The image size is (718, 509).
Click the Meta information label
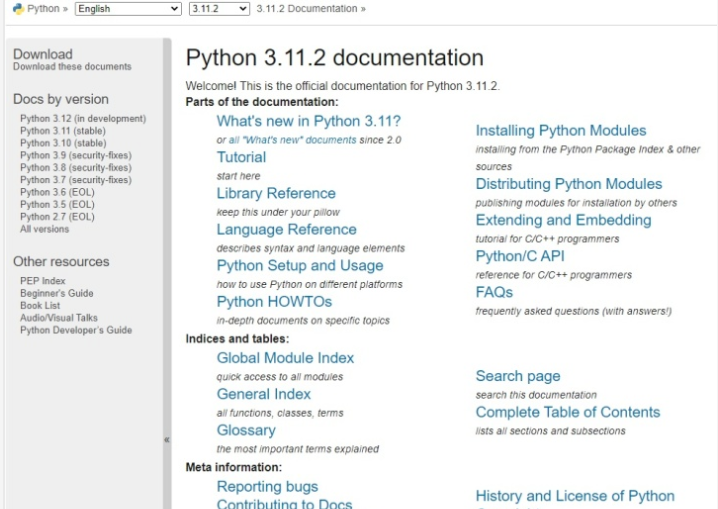(234, 468)
